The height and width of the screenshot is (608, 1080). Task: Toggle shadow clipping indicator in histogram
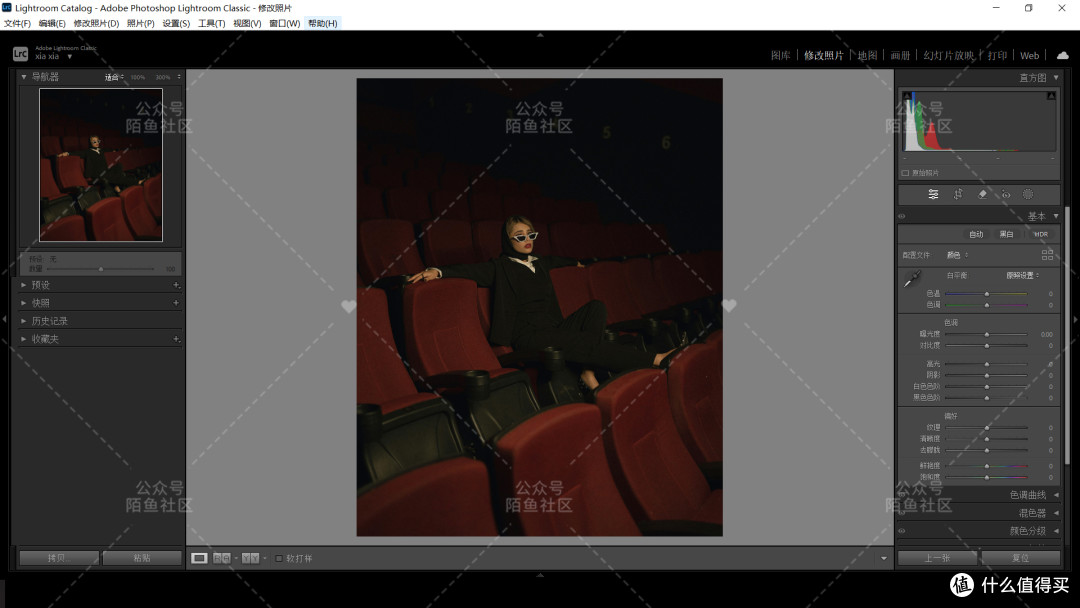click(907, 96)
